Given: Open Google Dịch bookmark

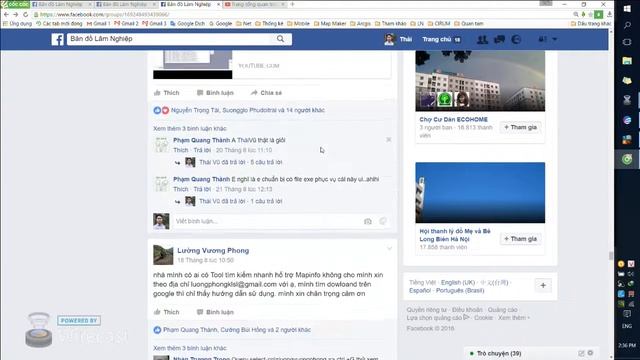Looking at the screenshot, I should click(187, 24).
